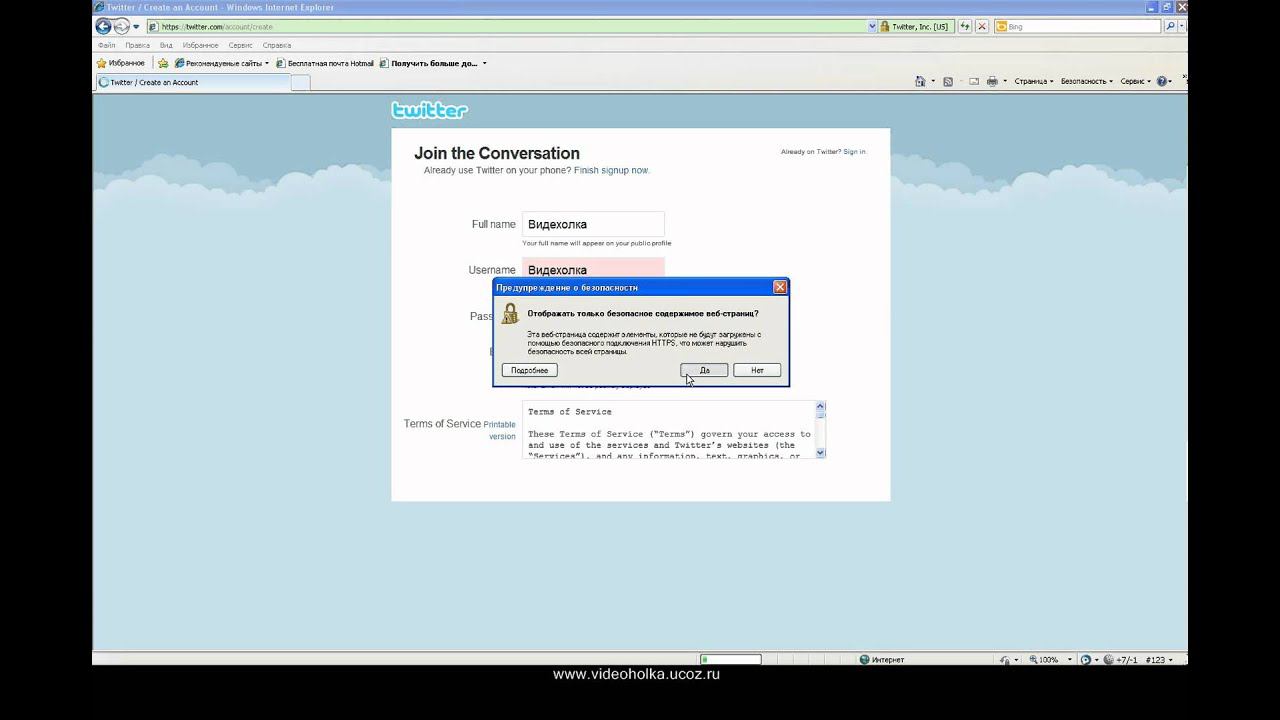Click the protected mode lock status icon
1280x720 pixels.
coord(1005,660)
